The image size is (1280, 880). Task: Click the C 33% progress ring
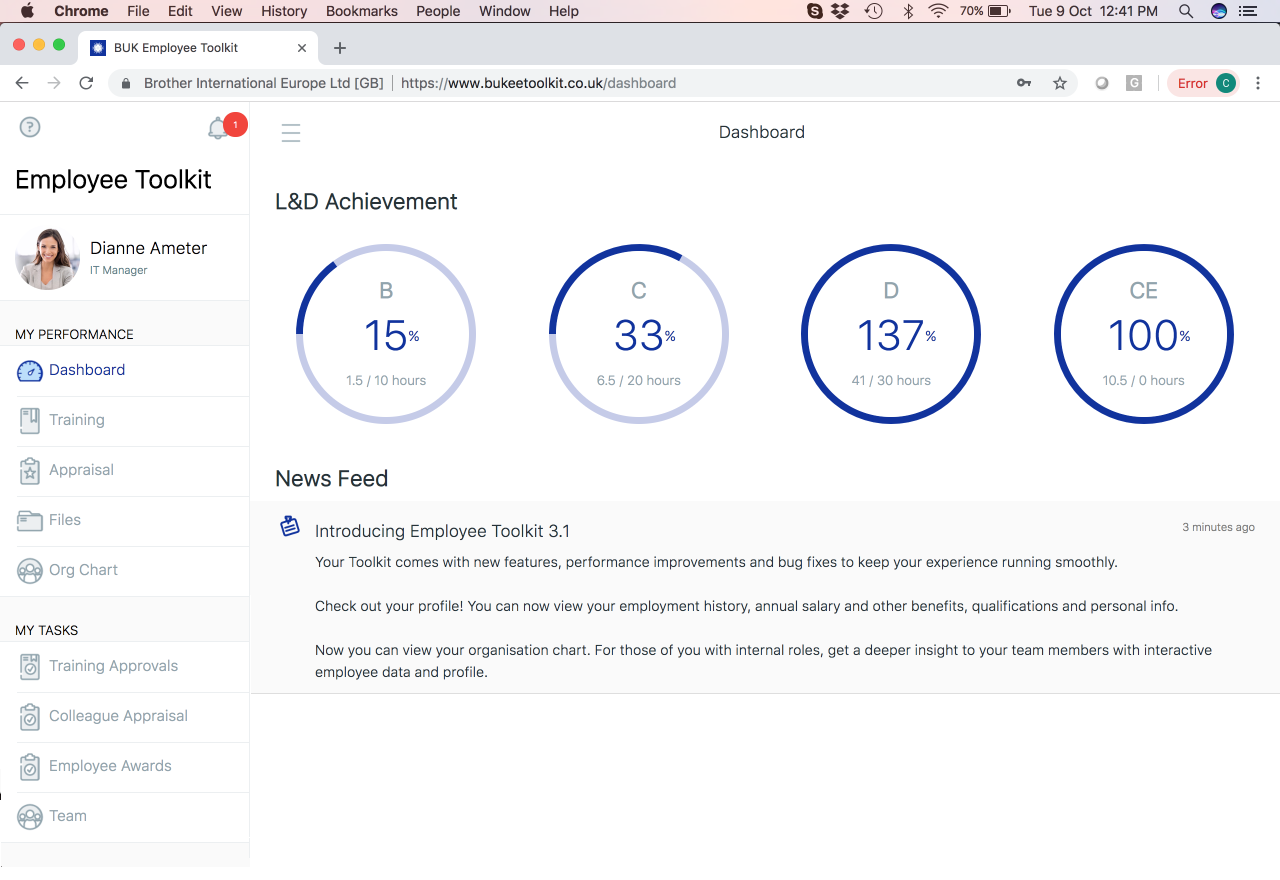coord(639,334)
